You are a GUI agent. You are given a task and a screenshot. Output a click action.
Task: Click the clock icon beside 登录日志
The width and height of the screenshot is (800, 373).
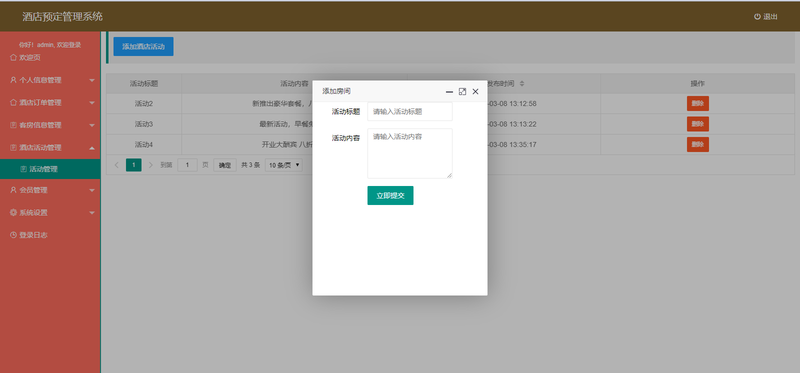click(x=13, y=235)
